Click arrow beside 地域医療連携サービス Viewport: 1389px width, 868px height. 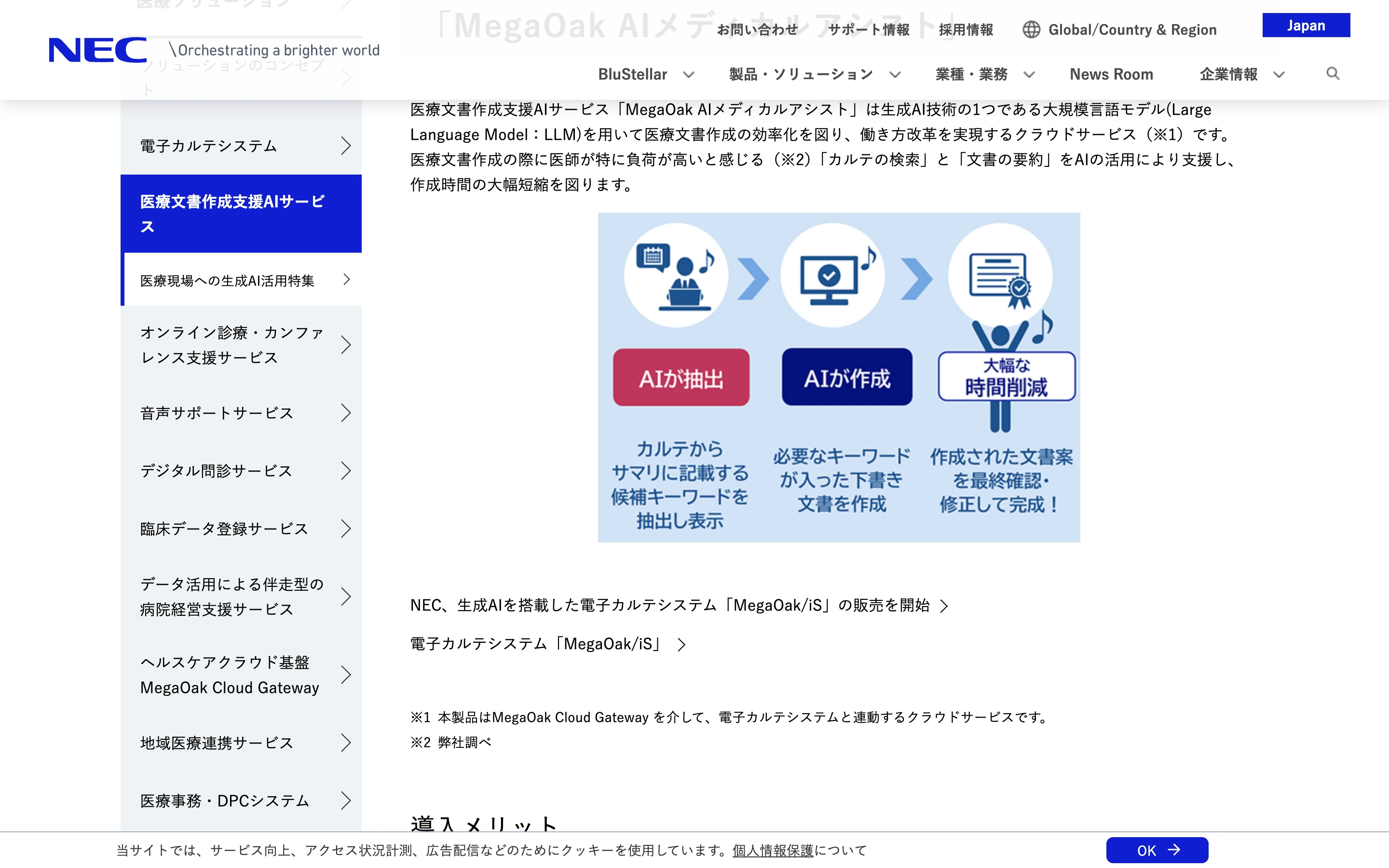point(345,743)
